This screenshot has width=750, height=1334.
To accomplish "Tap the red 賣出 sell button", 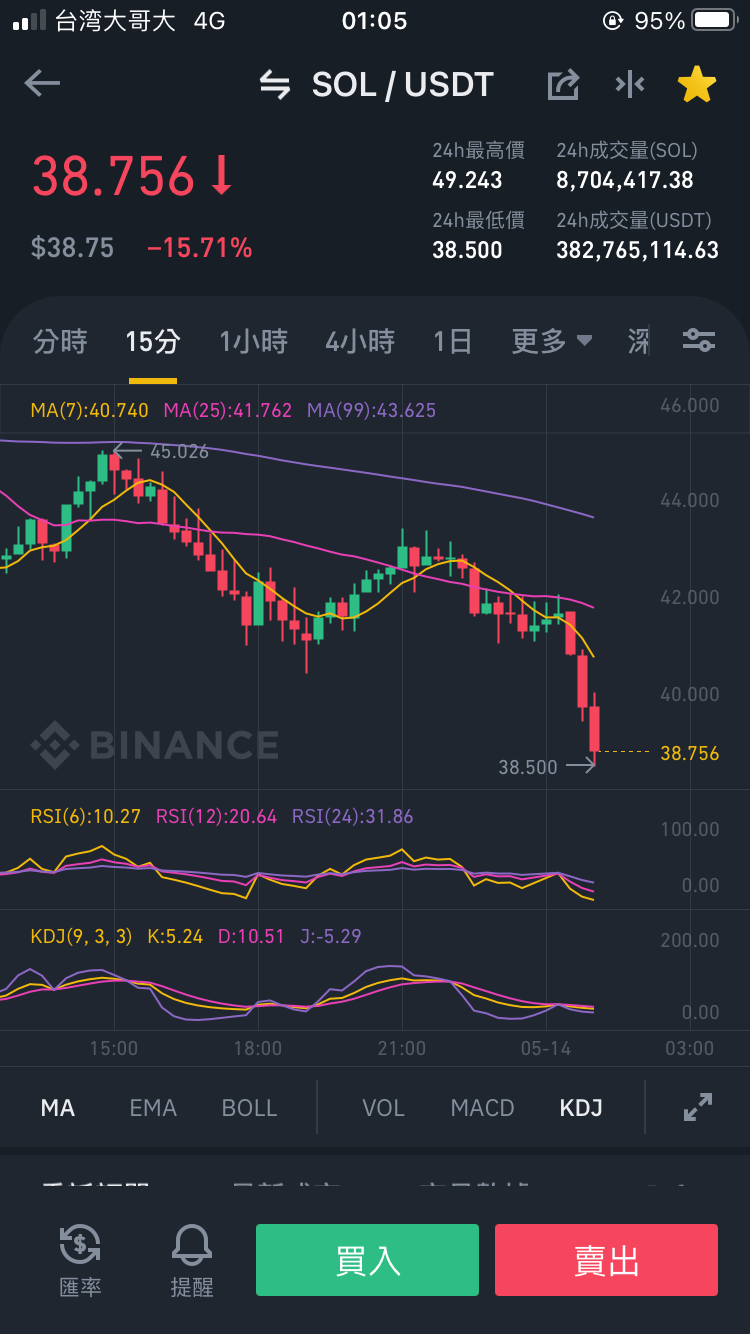I will click(x=606, y=1260).
